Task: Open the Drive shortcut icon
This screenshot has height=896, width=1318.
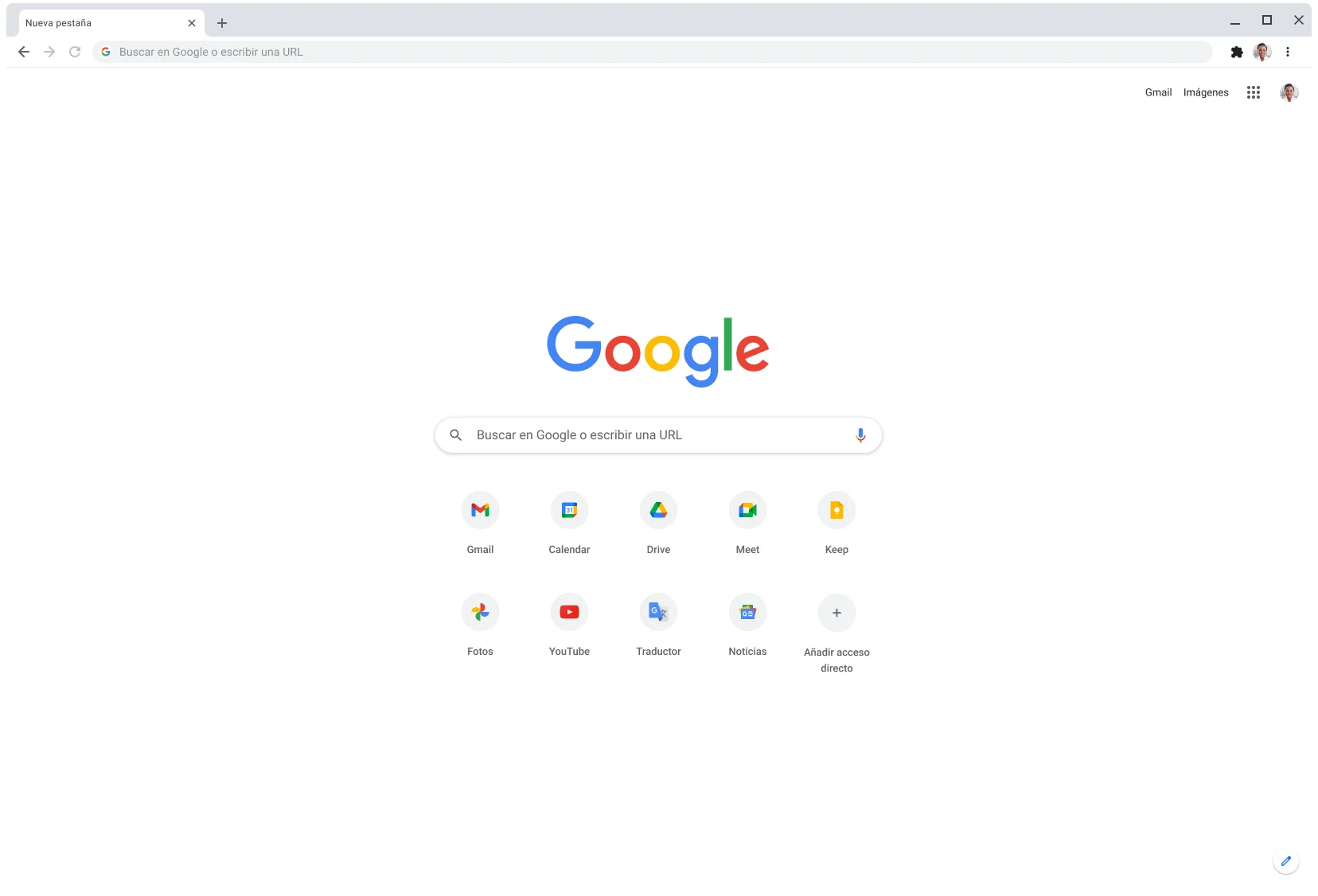Action: tap(658, 510)
